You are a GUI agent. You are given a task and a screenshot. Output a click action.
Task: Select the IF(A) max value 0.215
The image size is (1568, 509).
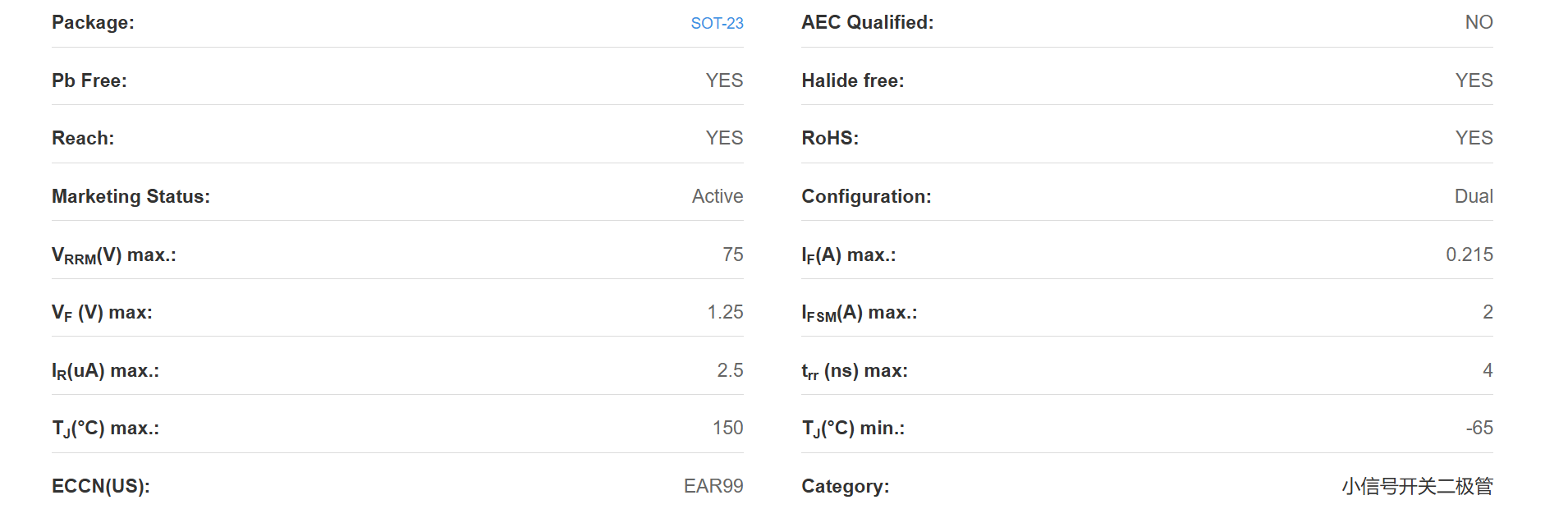point(1469,254)
